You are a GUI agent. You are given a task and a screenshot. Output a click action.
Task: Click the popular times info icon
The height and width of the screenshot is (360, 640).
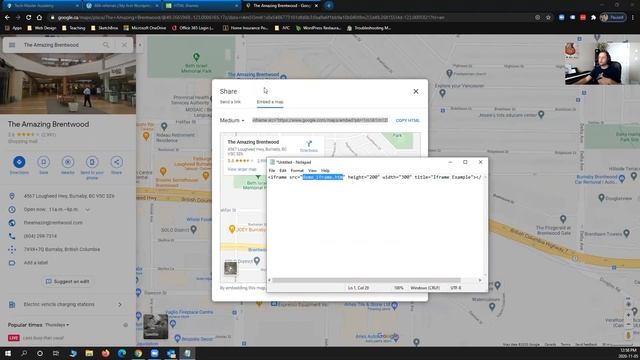[126, 325]
